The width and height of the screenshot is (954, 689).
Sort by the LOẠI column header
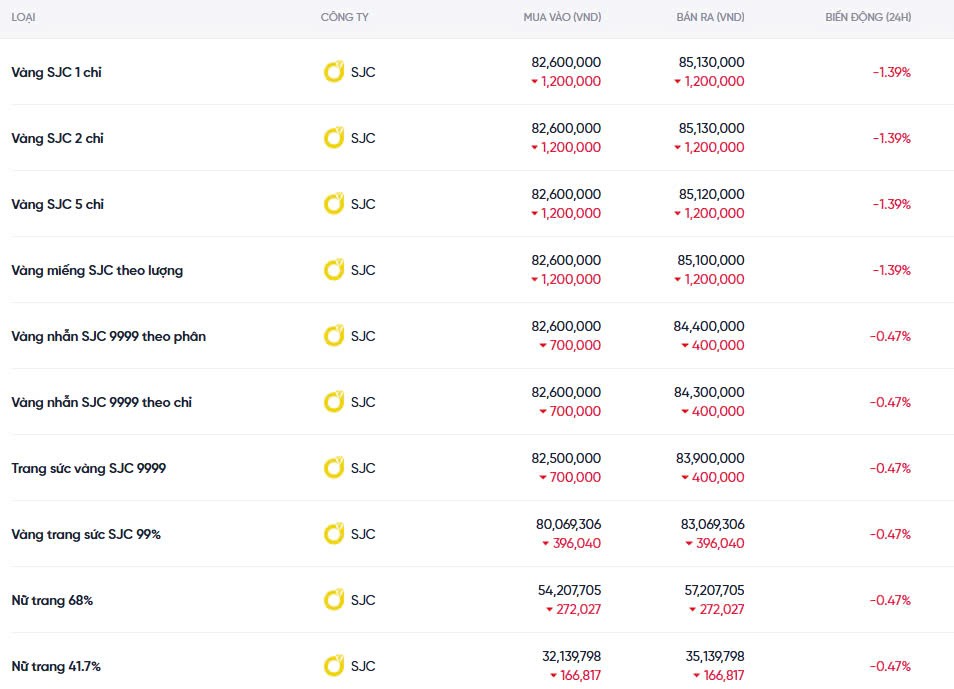click(x=24, y=18)
